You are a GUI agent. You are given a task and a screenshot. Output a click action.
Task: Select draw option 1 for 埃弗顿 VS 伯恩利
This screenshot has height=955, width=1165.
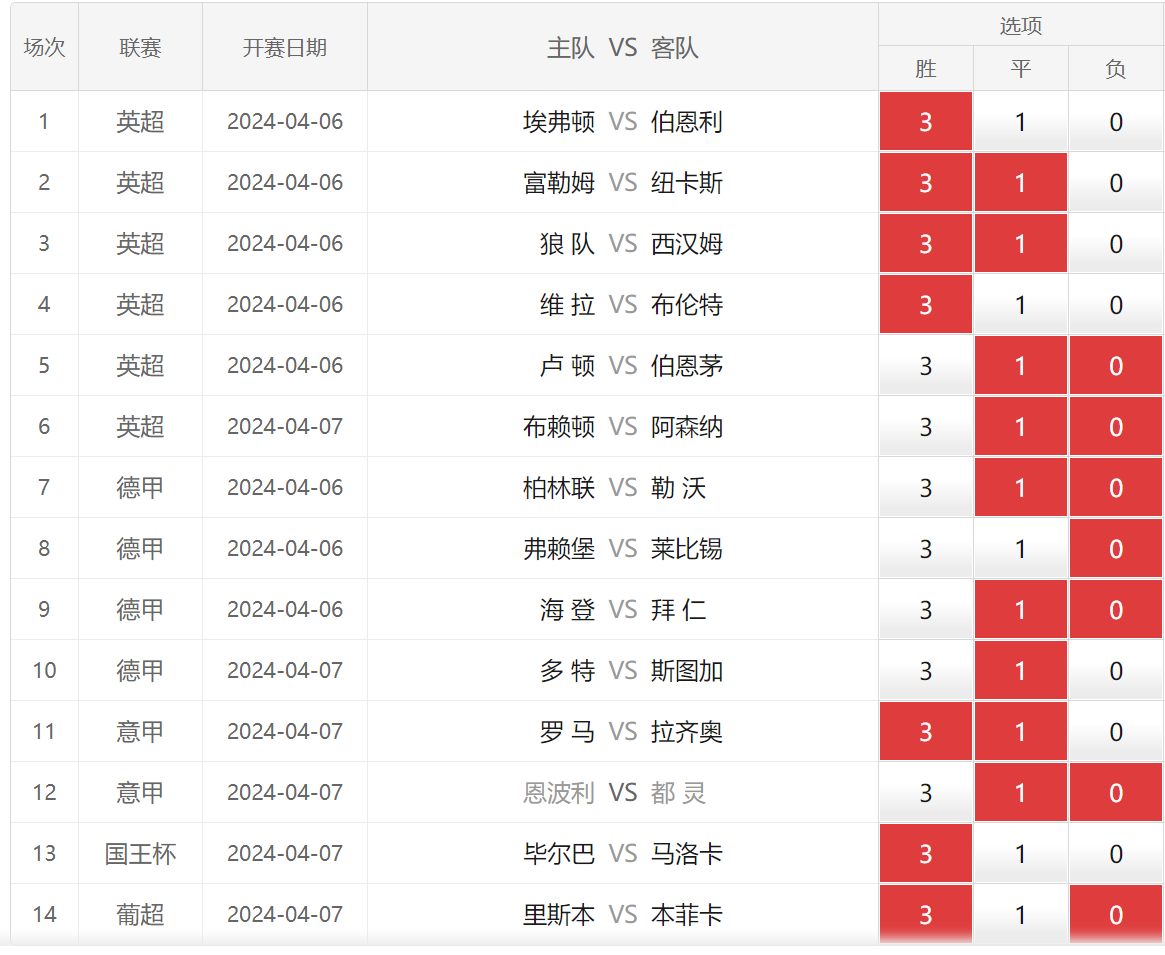coord(1020,121)
